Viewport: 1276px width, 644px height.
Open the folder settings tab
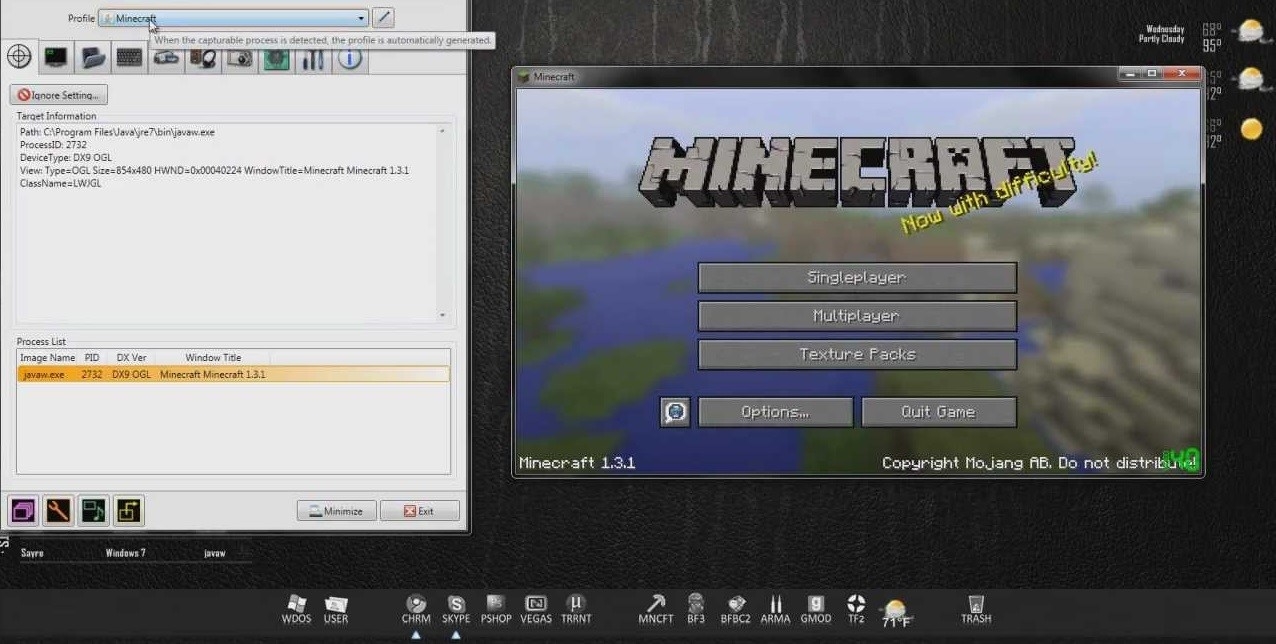pyautogui.click(x=93, y=58)
